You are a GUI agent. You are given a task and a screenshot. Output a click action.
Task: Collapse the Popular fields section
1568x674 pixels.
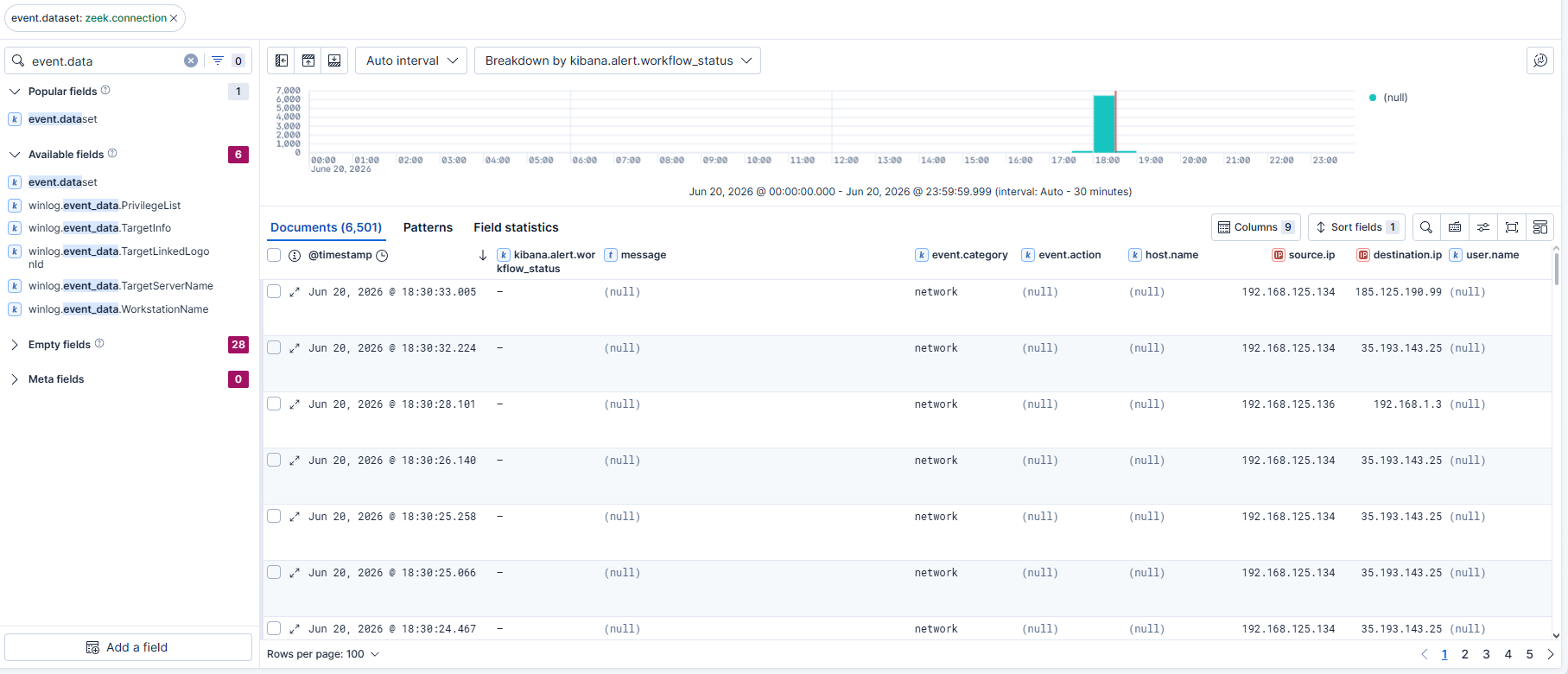[15, 91]
